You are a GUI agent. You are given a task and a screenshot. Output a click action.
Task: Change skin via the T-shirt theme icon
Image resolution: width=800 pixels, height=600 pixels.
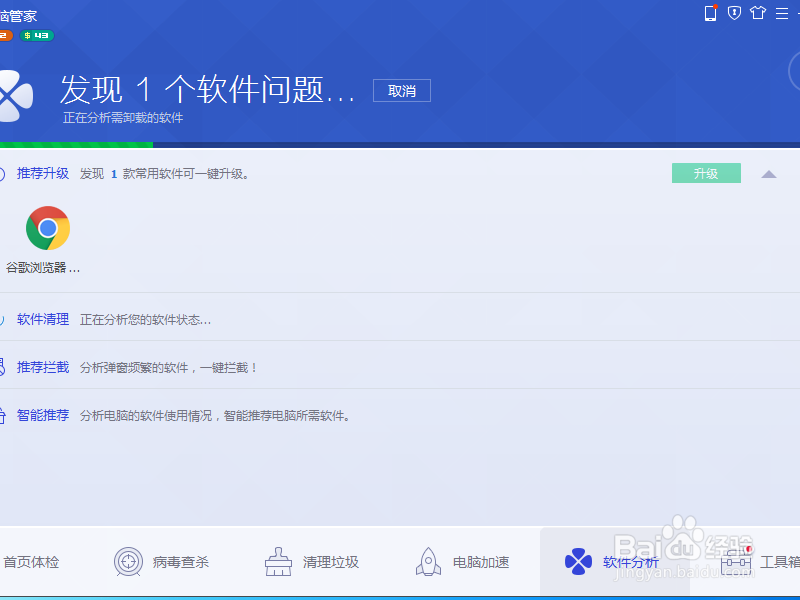pos(758,14)
